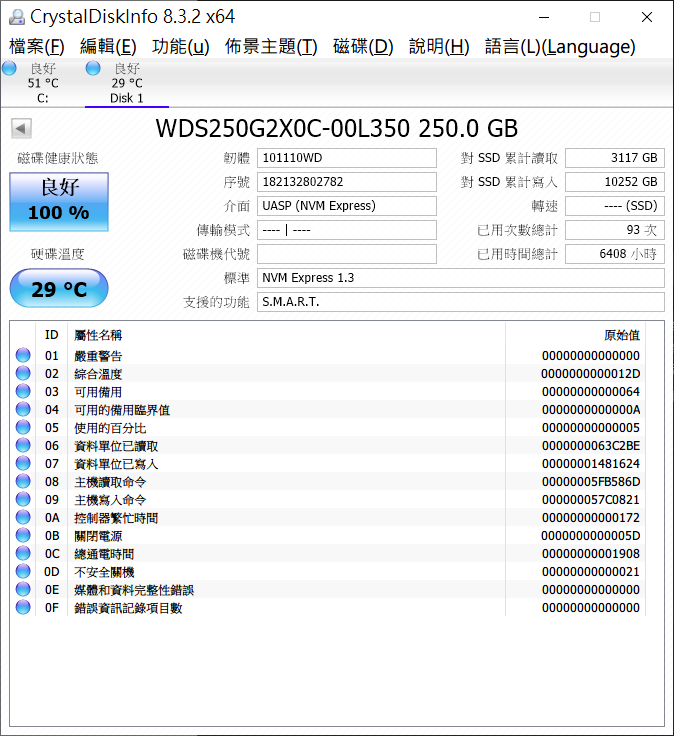Click raw value 000000000012D for 綜合溫度

coord(590,374)
